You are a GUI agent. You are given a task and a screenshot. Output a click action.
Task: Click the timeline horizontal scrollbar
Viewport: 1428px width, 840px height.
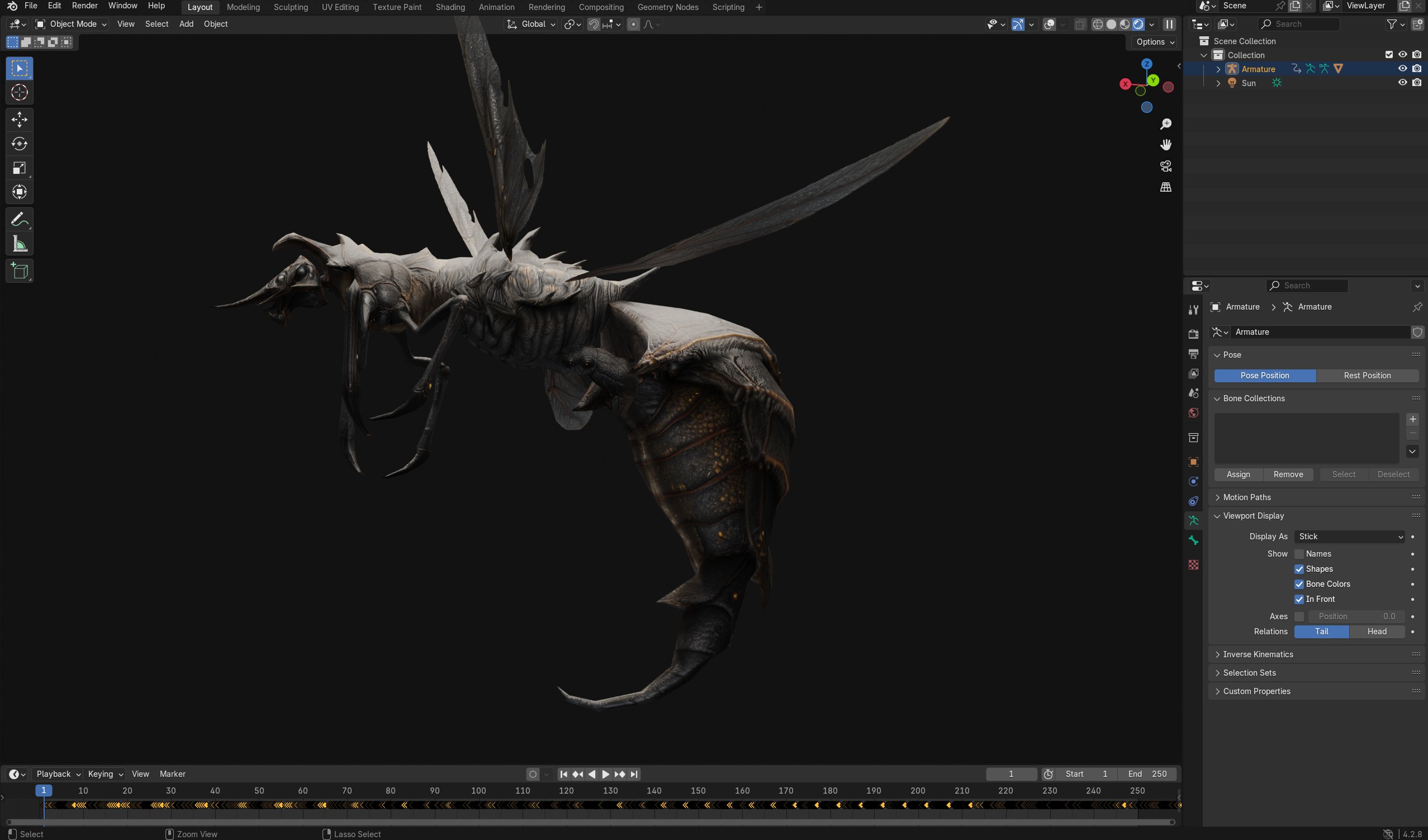589,822
